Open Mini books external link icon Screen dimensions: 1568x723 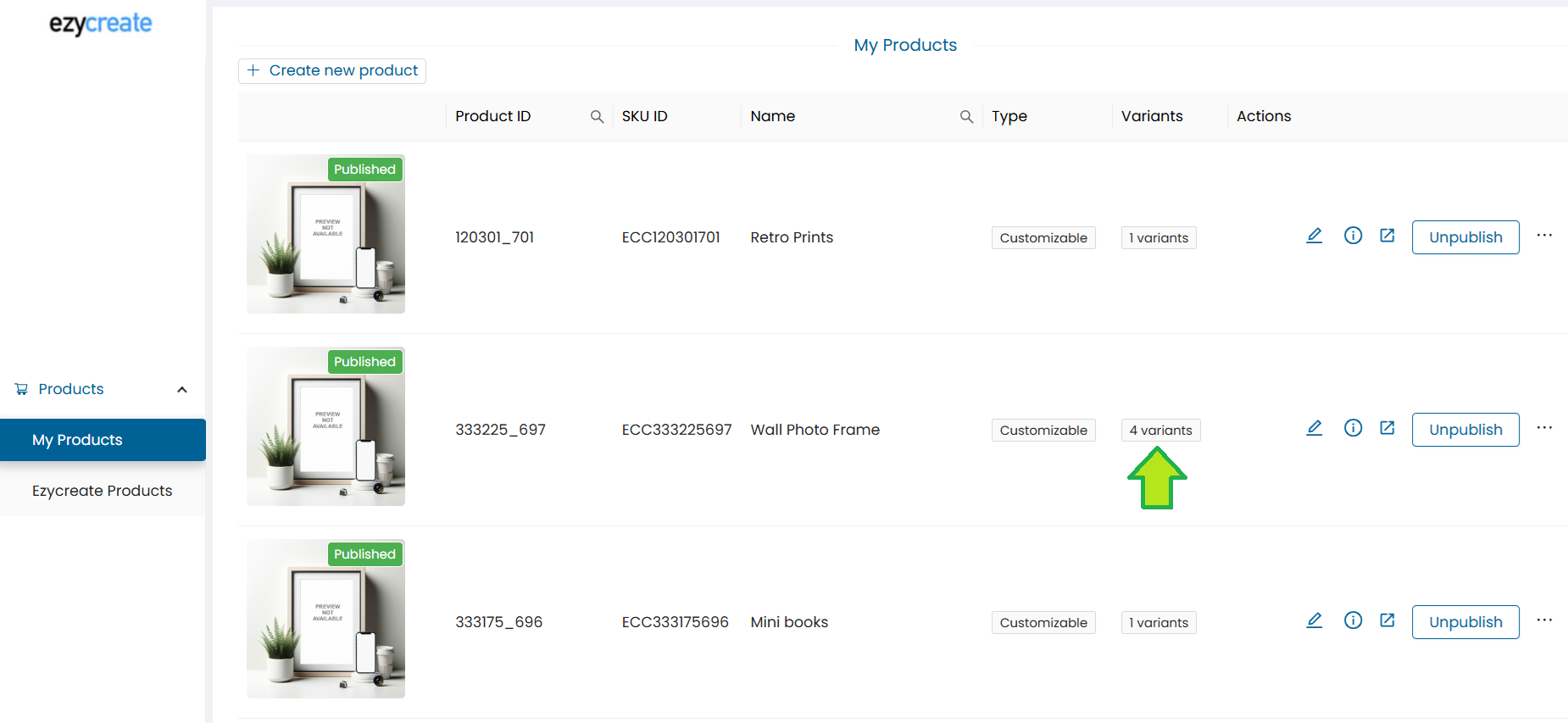point(1387,620)
